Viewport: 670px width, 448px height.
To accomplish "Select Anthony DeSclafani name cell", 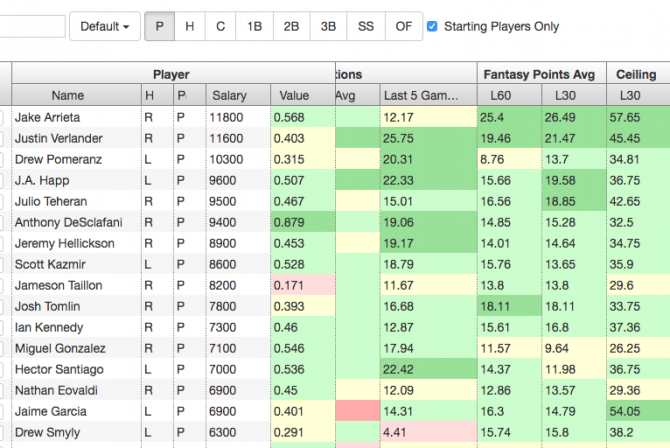I will 76,222.
